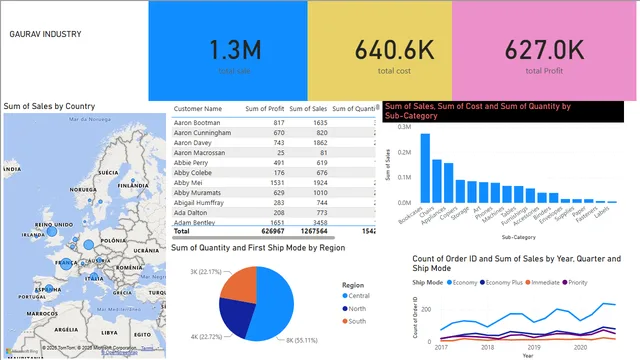Filter by North in the Region legend
Image resolution: width=640 pixels, height=360 pixels.
coord(354,309)
